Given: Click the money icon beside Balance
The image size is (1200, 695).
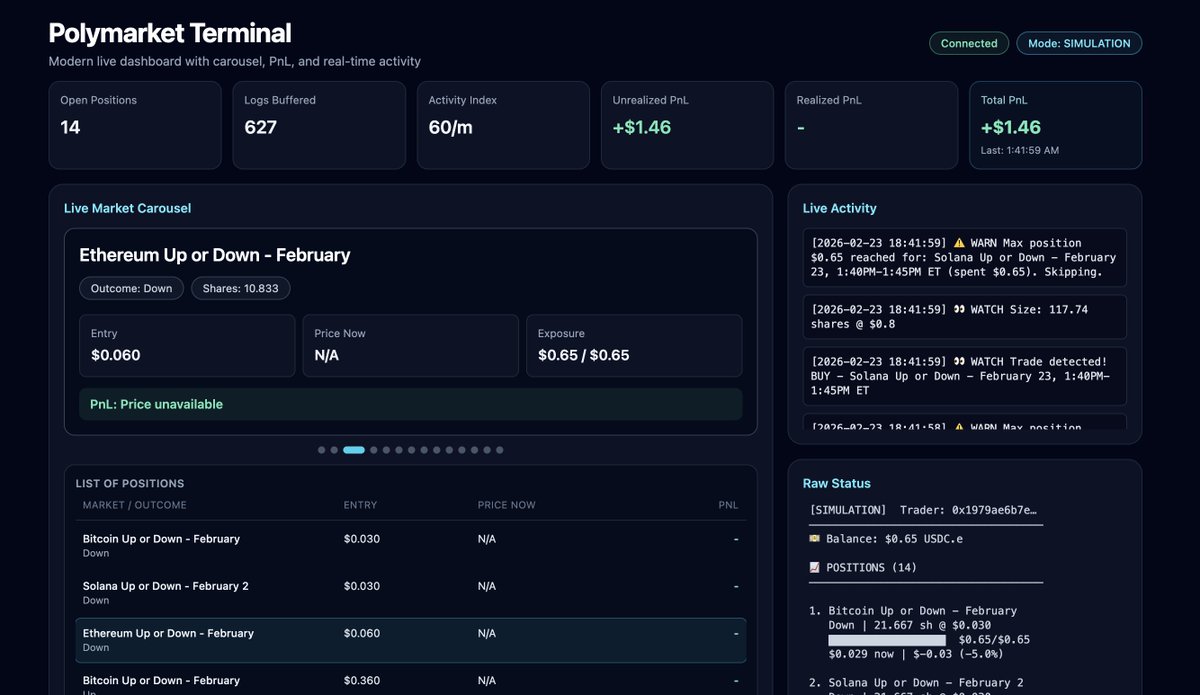Looking at the screenshot, I should coord(815,538).
